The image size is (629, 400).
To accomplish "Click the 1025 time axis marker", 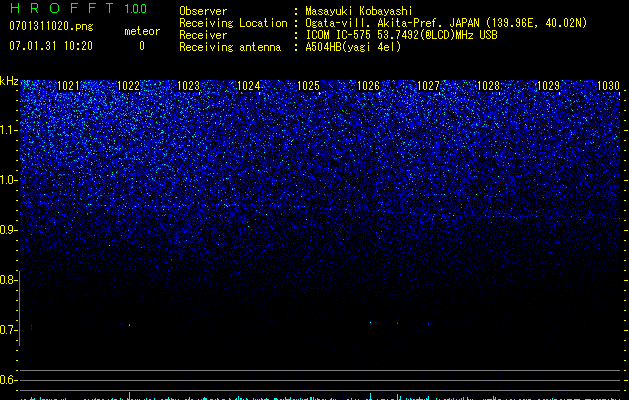I will point(308,86).
